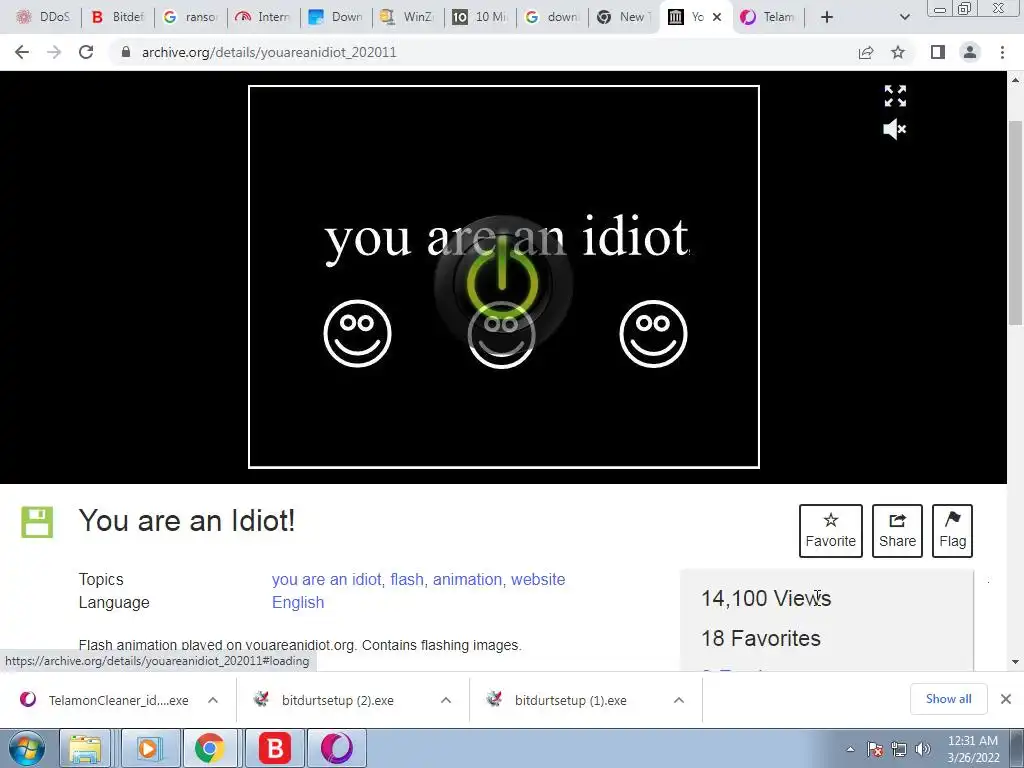Open the English language link
The height and width of the screenshot is (768, 1024).
click(x=298, y=602)
